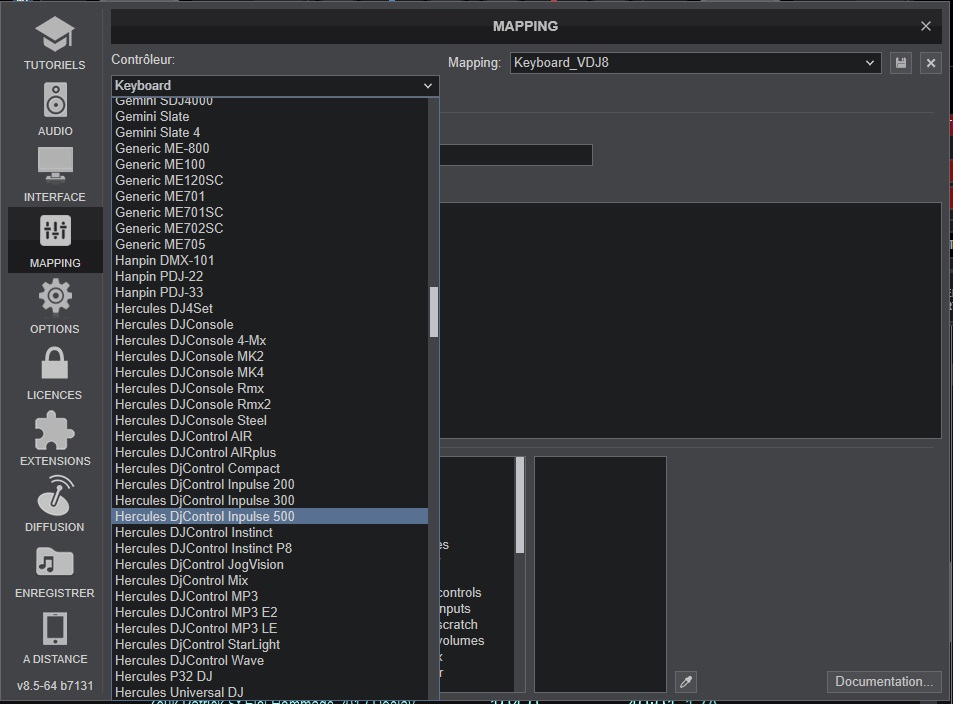
Task: Open the Licences padlock section
Action: tap(55, 373)
